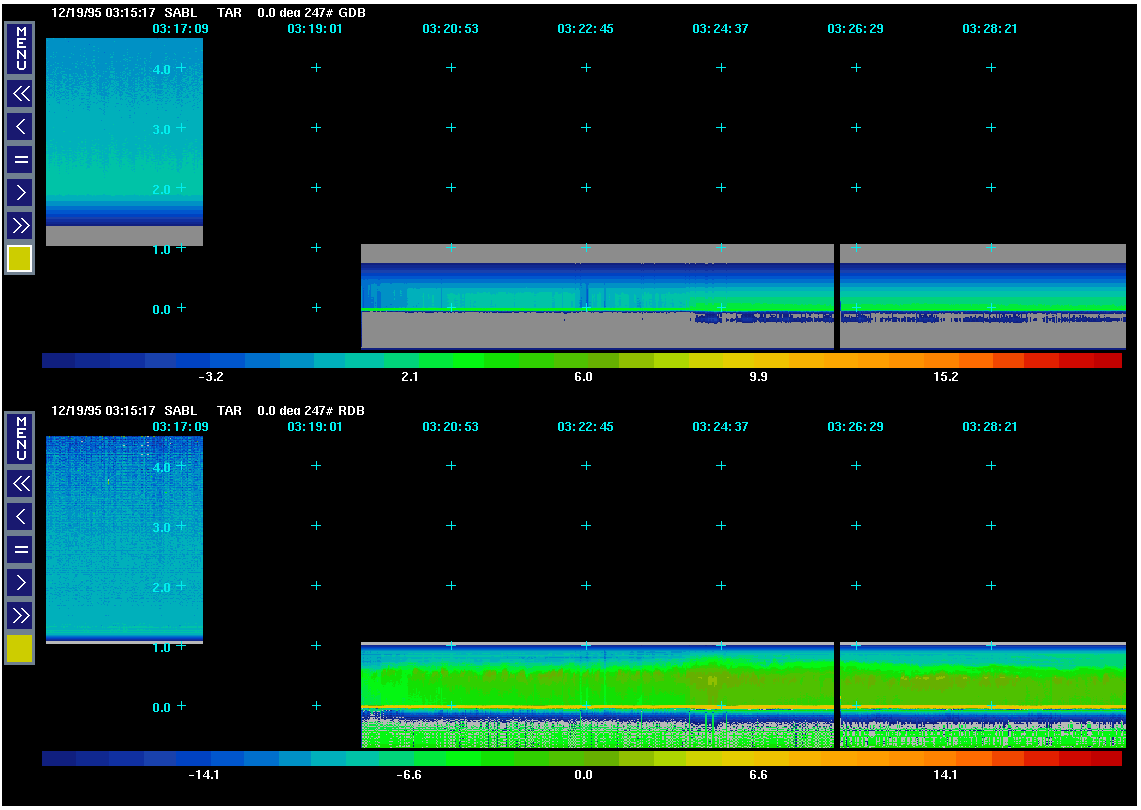Open the MENU button in the upper GDB panel

coord(20,49)
